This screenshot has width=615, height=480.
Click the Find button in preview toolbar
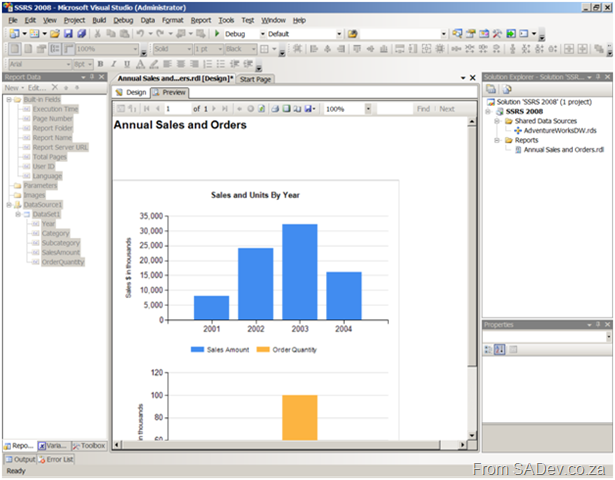423,109
